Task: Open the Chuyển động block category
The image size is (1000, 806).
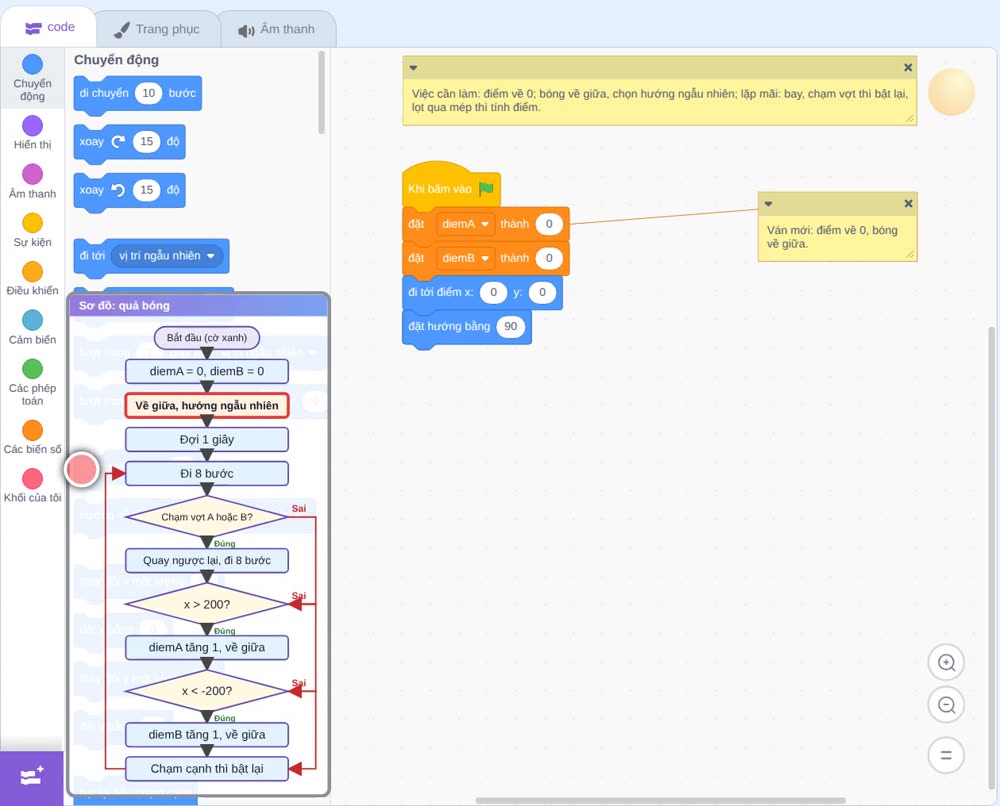Action: coord(32,78)
